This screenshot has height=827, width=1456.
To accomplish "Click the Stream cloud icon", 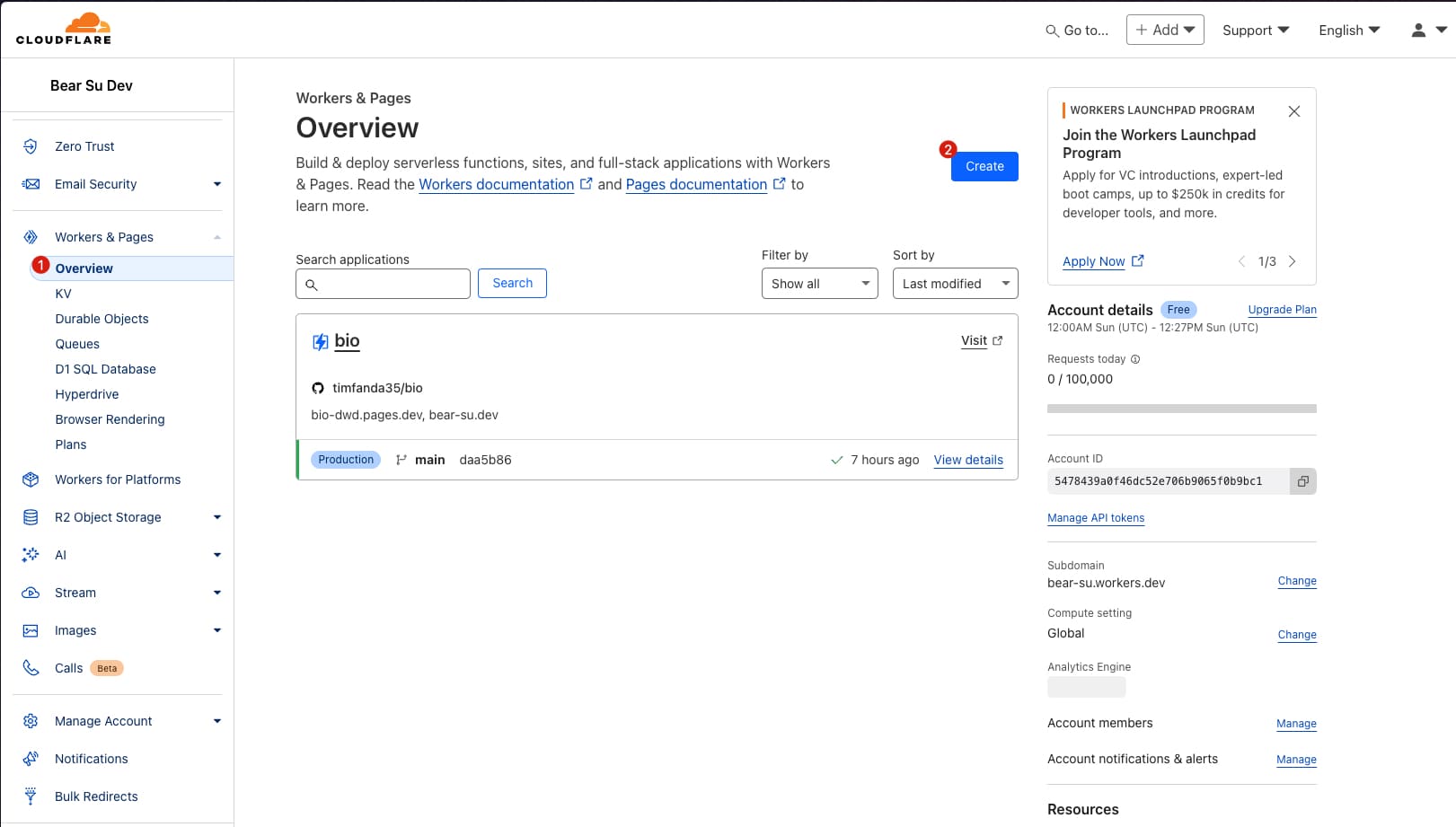I will [x=31, y=593].
